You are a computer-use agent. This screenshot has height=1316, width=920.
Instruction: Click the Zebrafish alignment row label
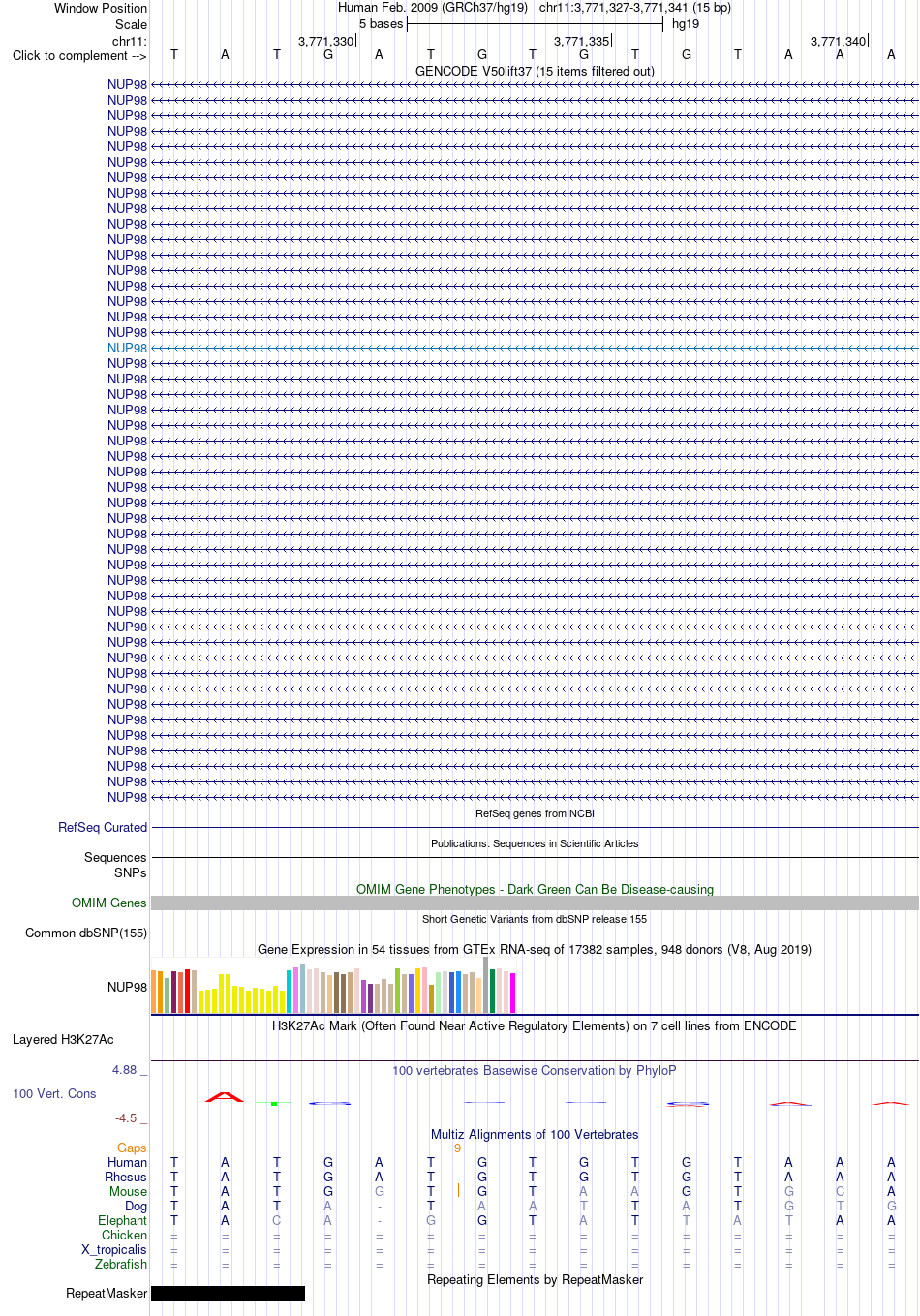121,1264
